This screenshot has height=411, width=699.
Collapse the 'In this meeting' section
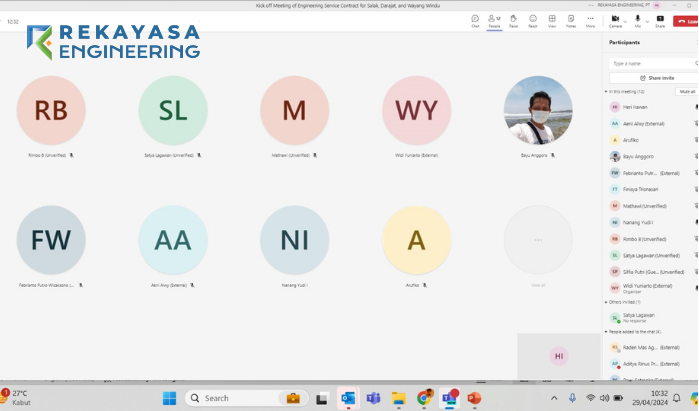coord(606,91)
